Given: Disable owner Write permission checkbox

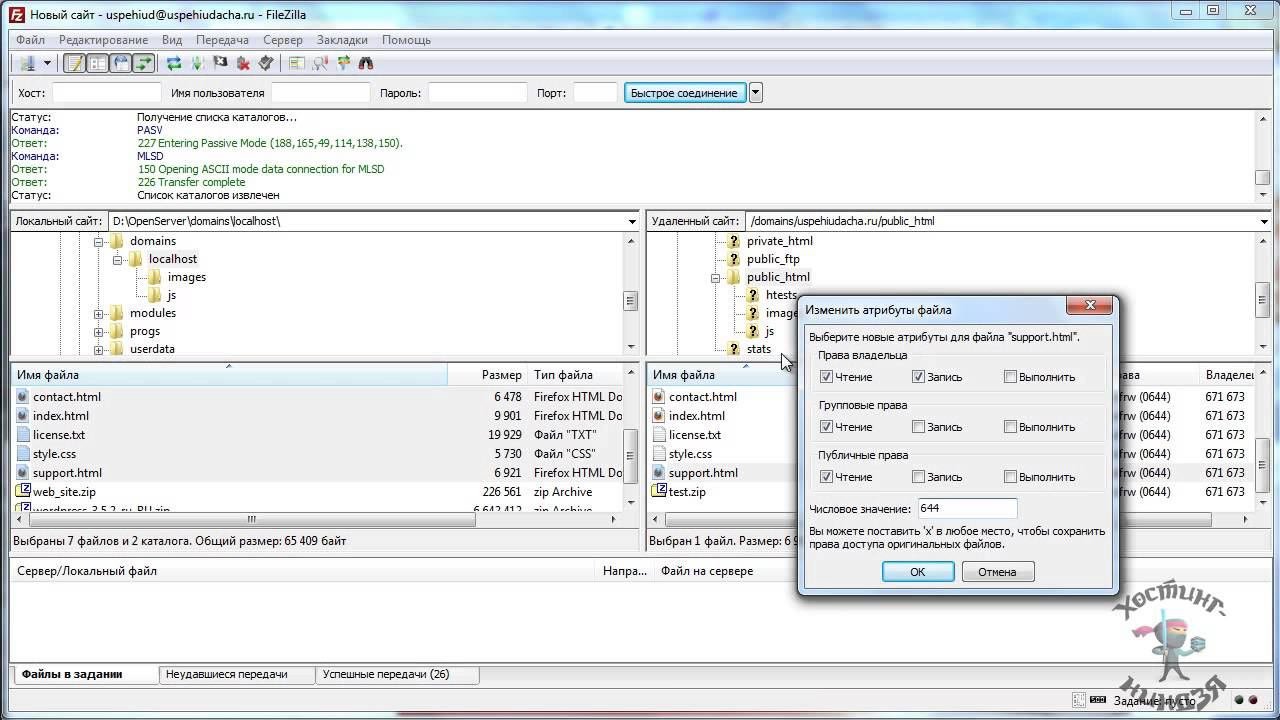Looking at the screenshot, I should coord(918,377).
